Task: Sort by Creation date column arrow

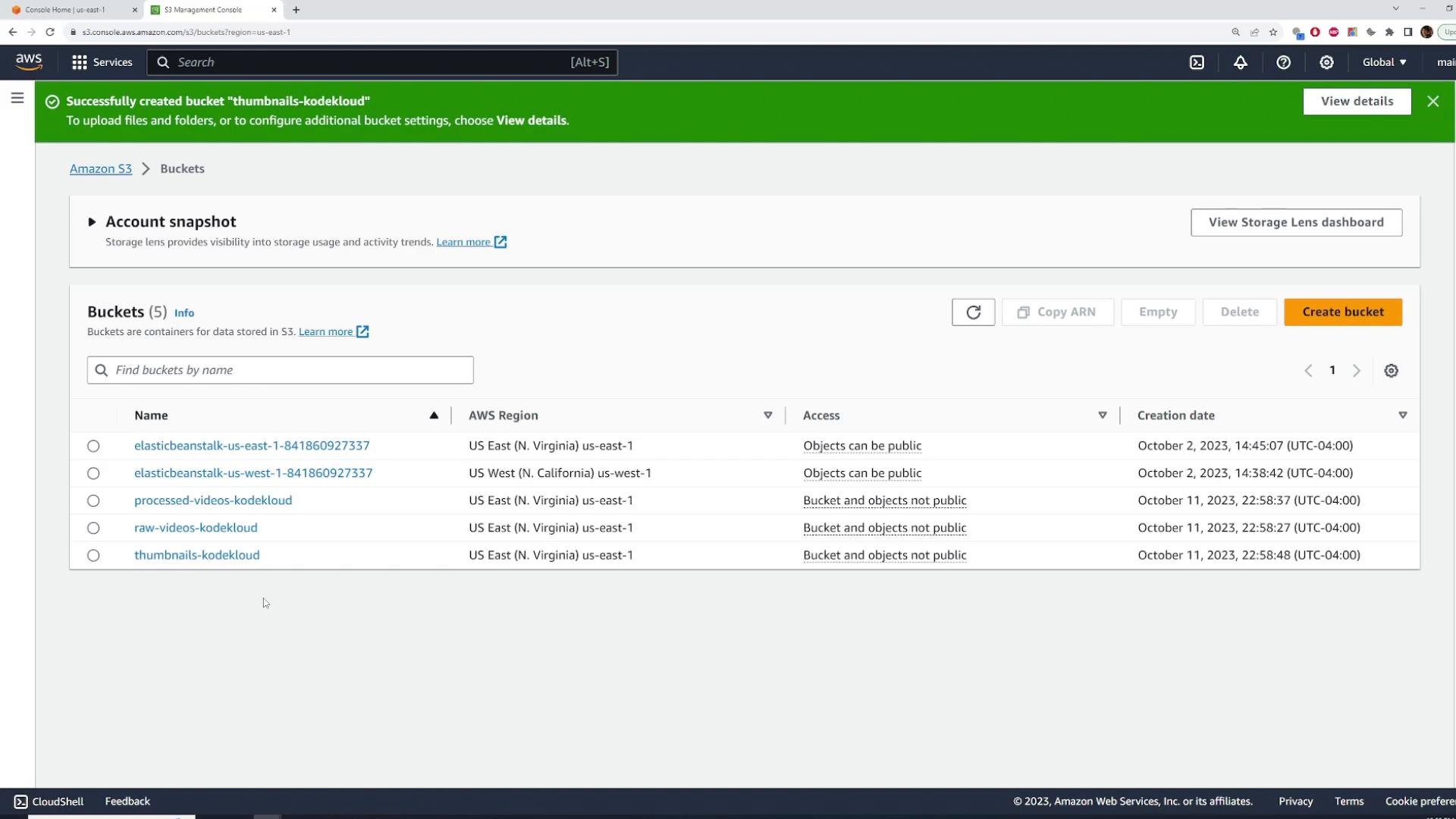Action: click(1402, 415)
